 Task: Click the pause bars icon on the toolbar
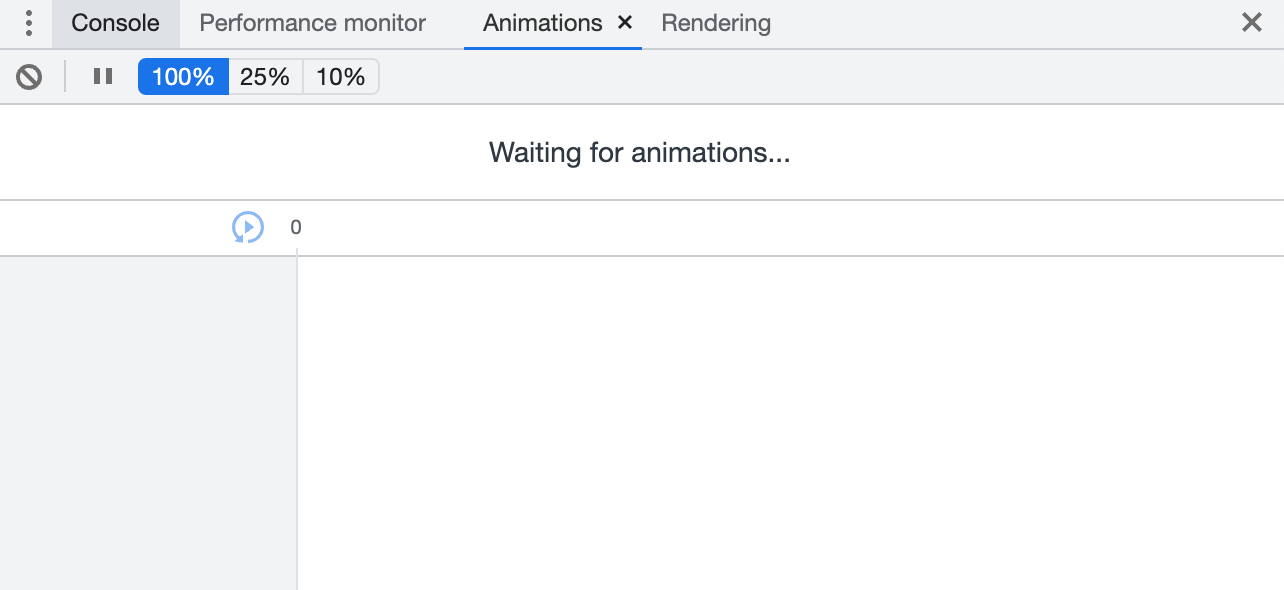tap(102, 76)
